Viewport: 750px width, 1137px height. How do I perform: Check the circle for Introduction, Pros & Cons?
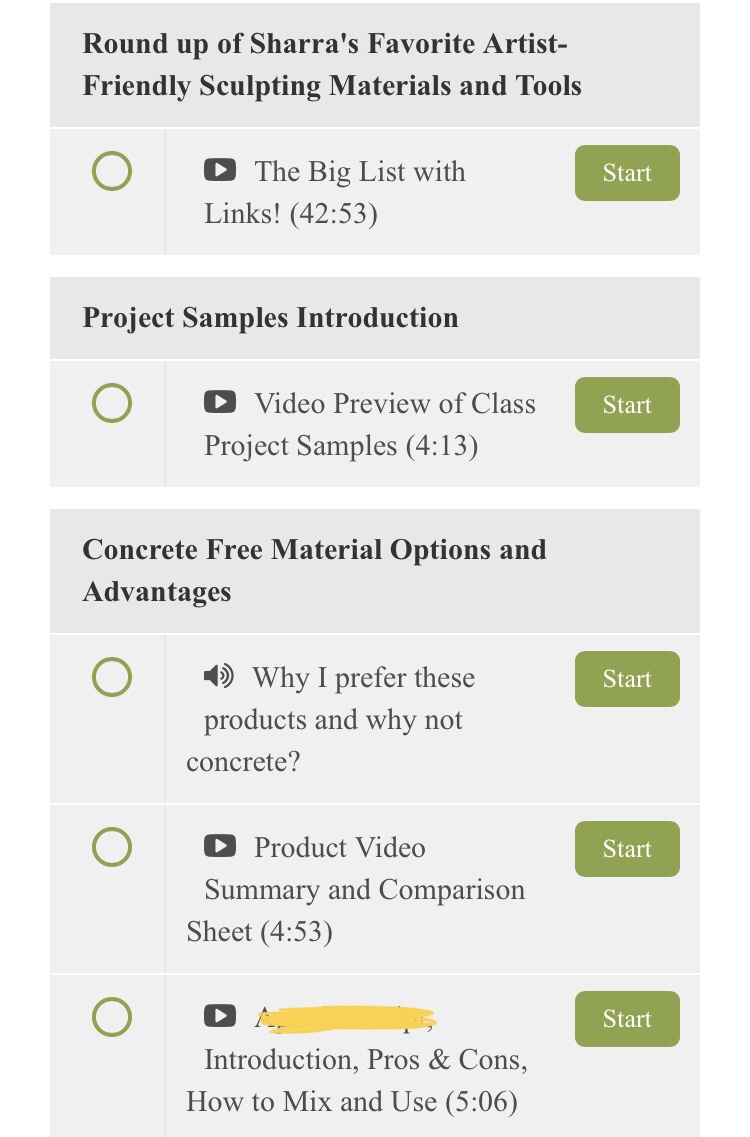click(x=112, y=1017)
